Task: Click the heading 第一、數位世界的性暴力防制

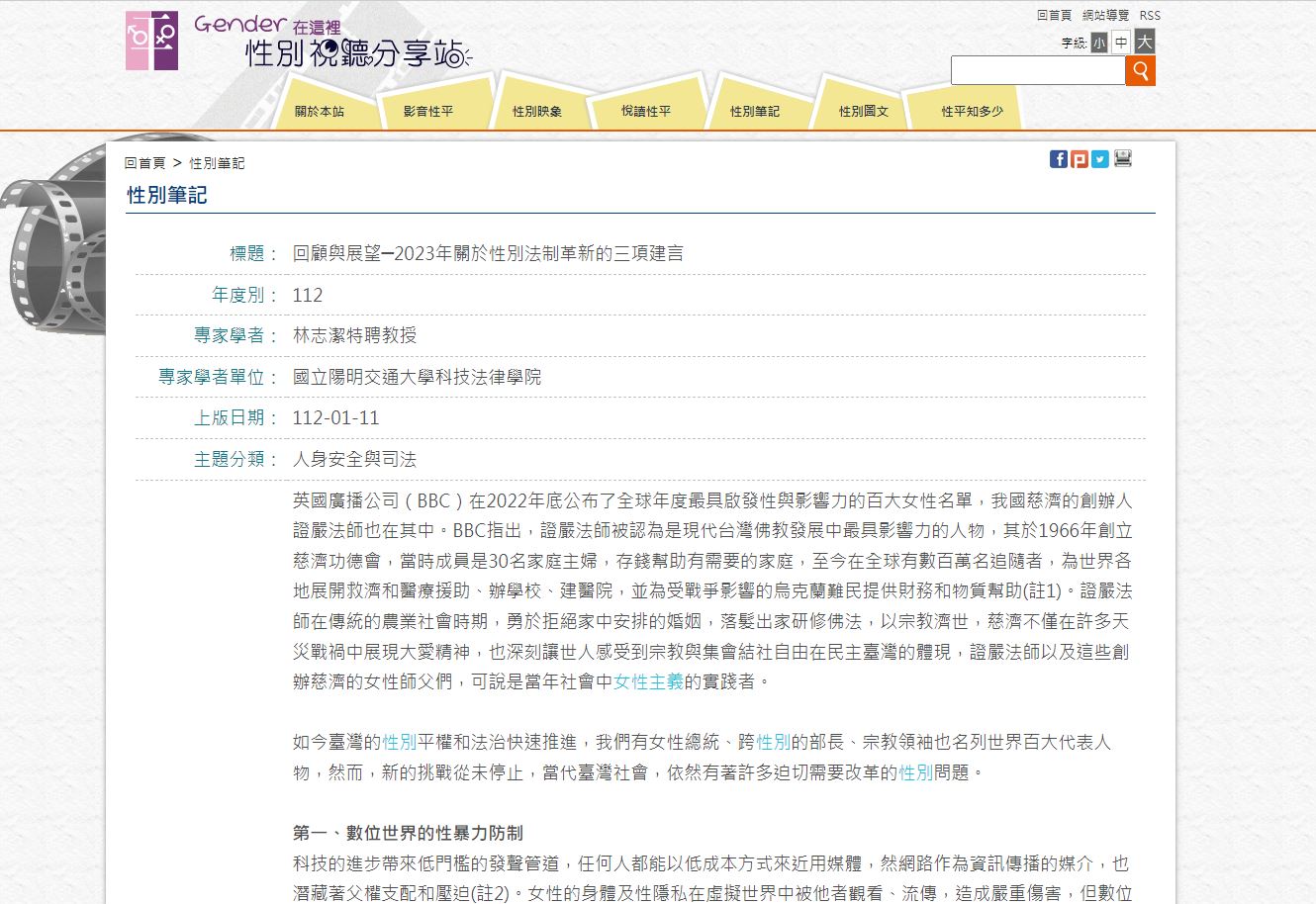Action: [408, 833]
